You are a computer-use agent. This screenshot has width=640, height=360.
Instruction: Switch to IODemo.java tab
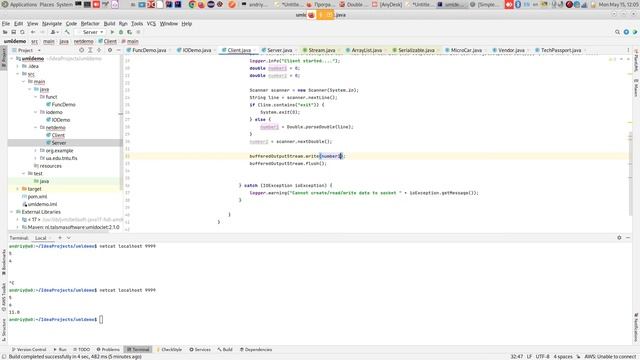[196, 50]
